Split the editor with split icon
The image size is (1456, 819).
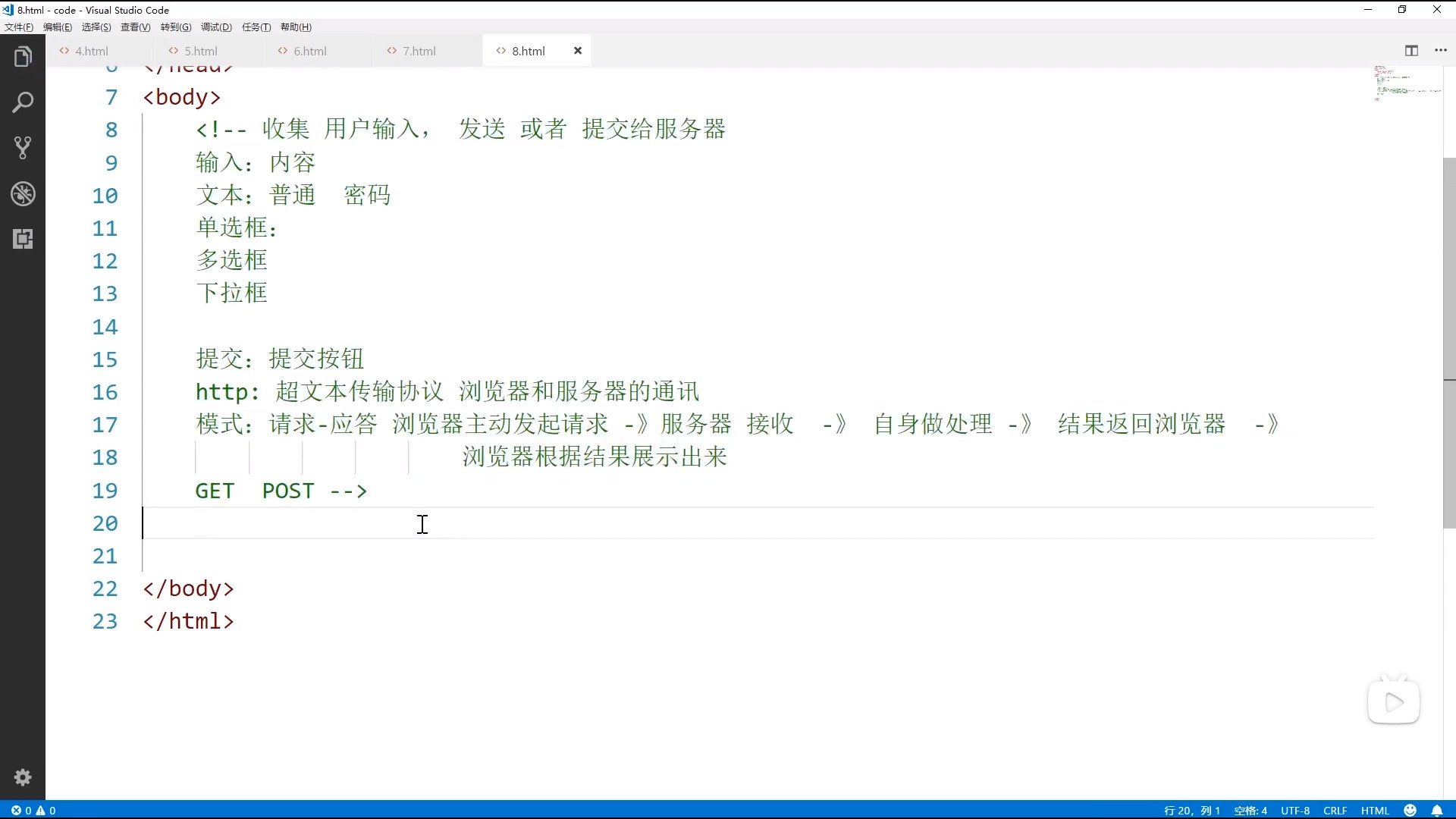click(1411, 51)
